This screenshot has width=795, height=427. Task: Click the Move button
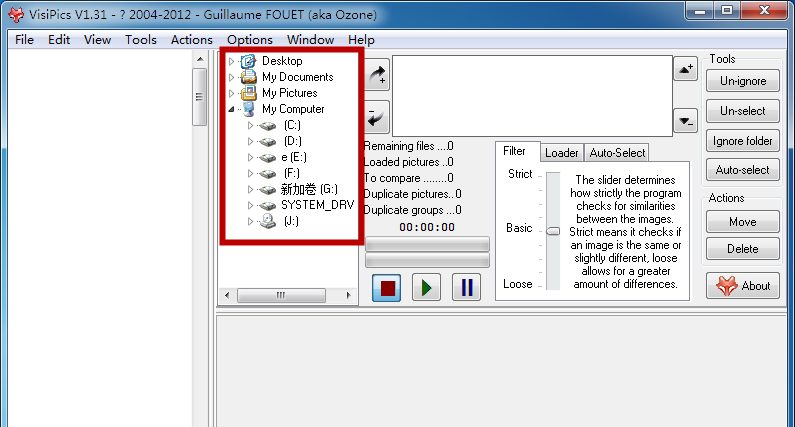743,222
